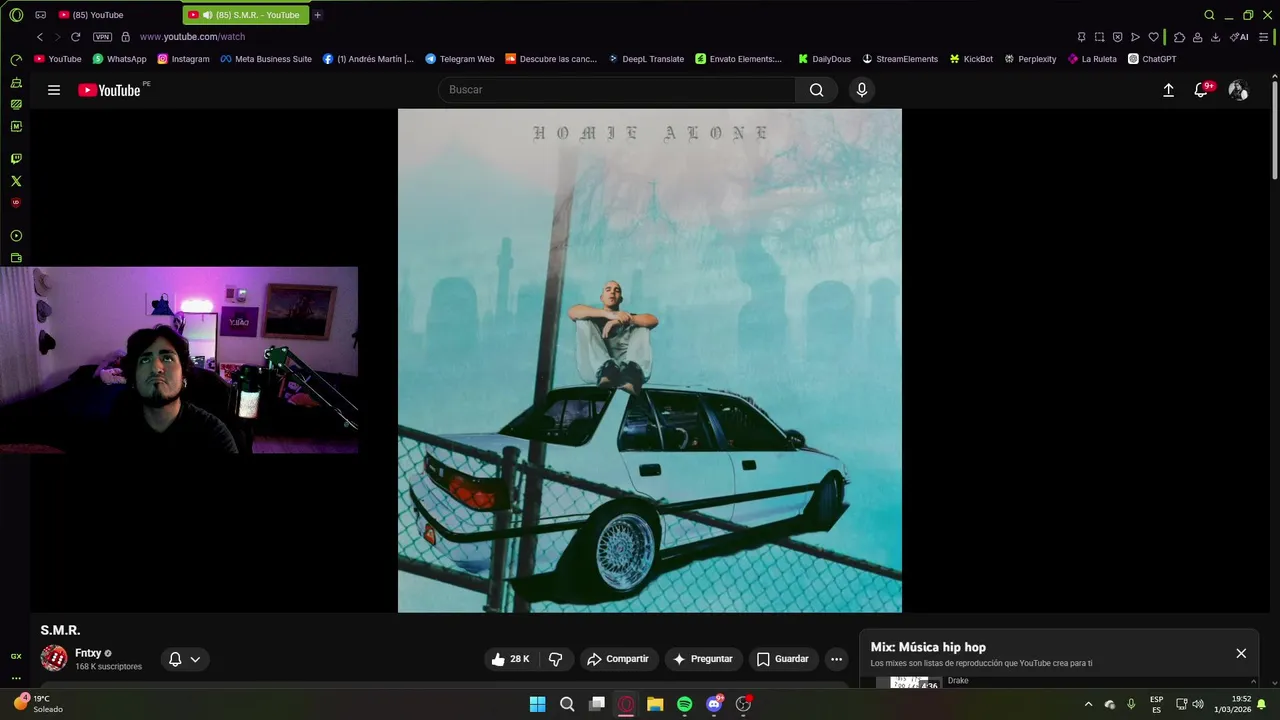Like the video with 28 K likes
The width and height of the screenshot is (1280, 720).
[510, 659]
